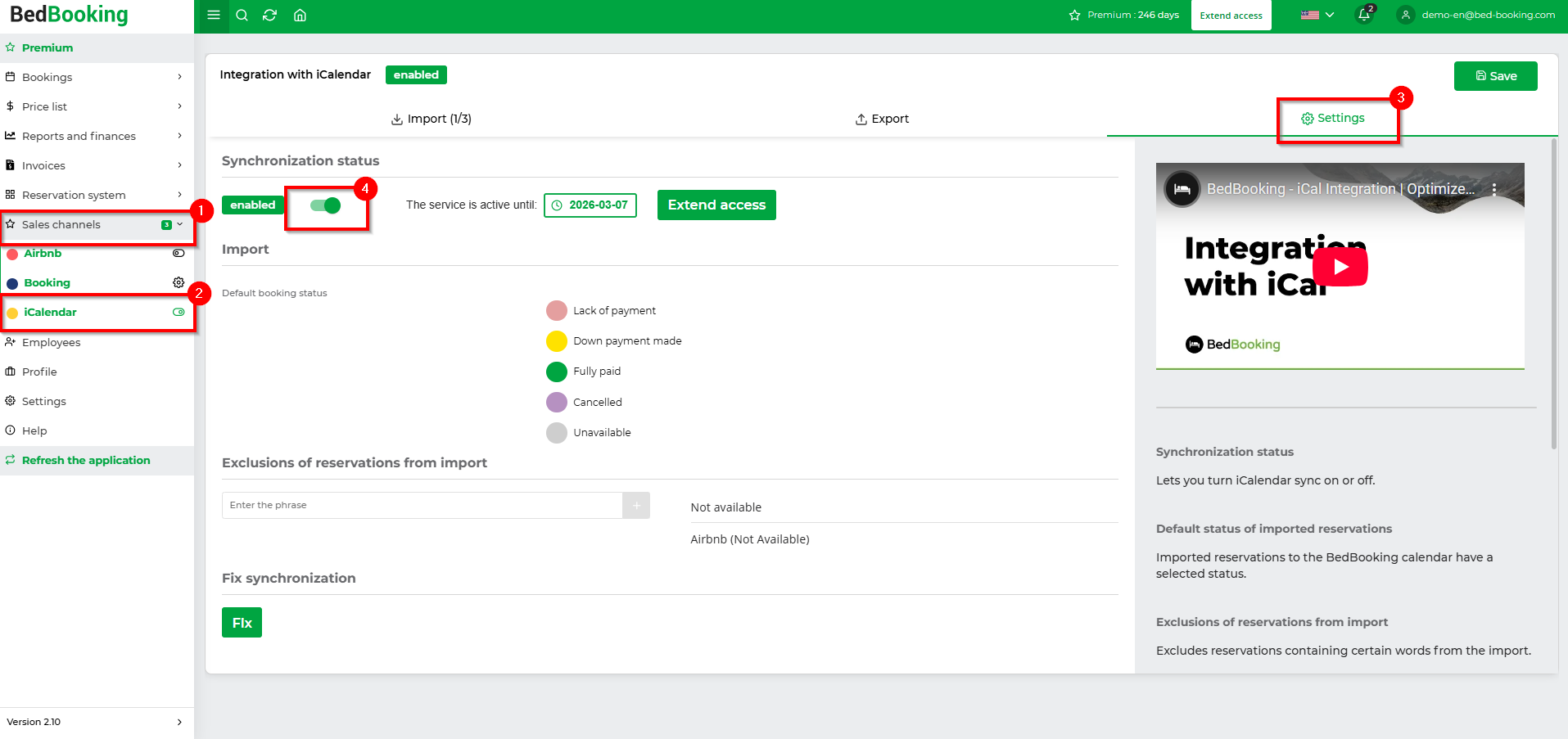Click the Airbnb toggle icon in sidebar
Image resolution: width=1568 pixels, height=739 pixels.
[x=178, y=253]
